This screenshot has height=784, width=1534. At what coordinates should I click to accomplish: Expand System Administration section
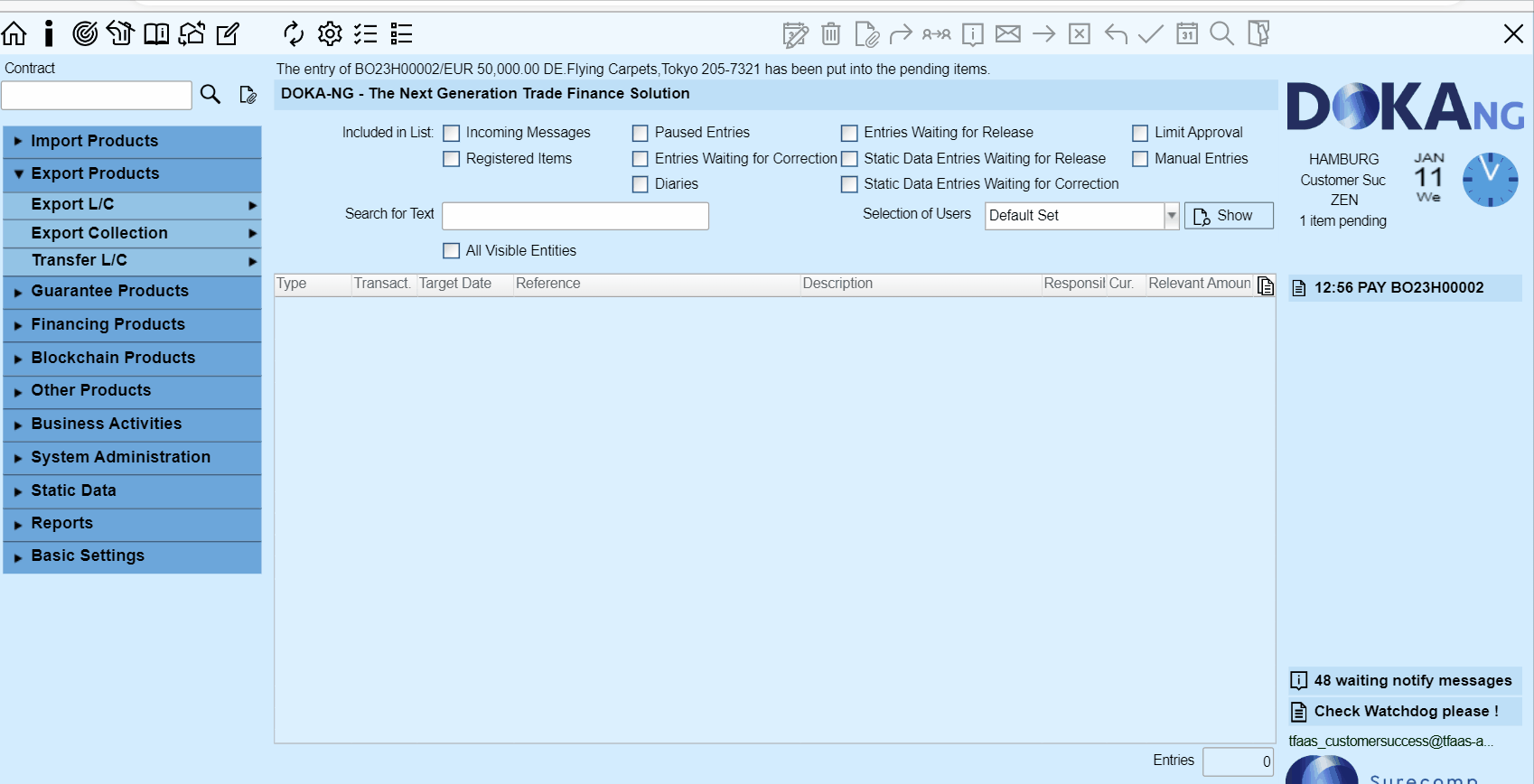point(133,457)
